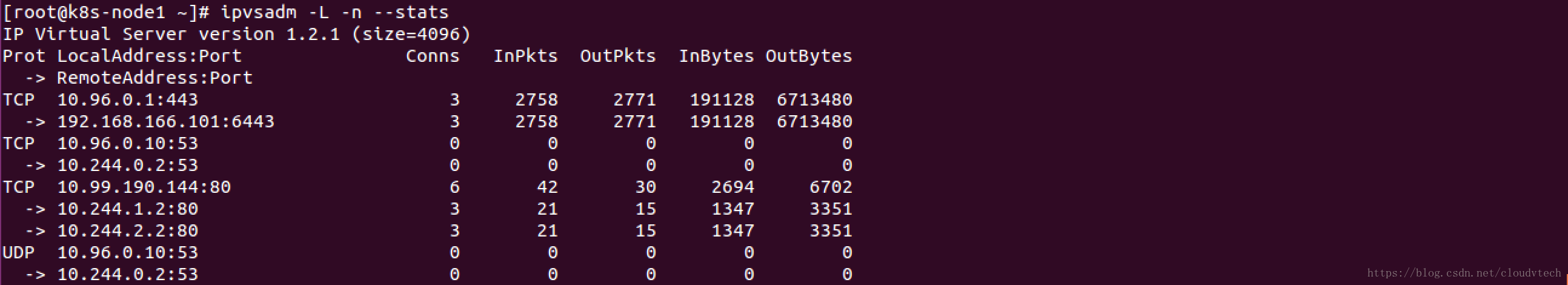Click the 'LocalAddress:Port' column header

(x=150, y=56)
